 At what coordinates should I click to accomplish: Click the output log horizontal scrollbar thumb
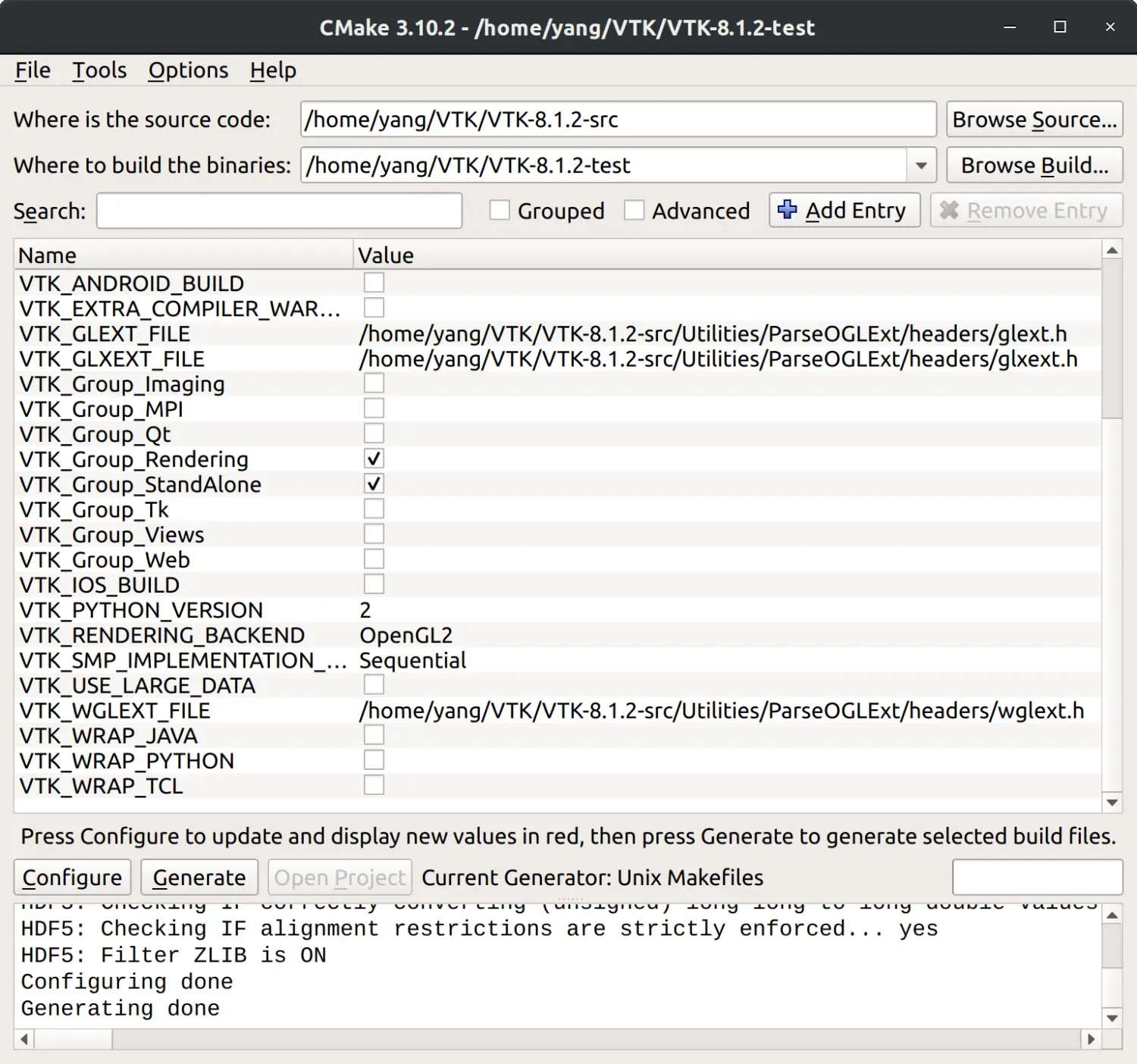tap(74, 1039)
